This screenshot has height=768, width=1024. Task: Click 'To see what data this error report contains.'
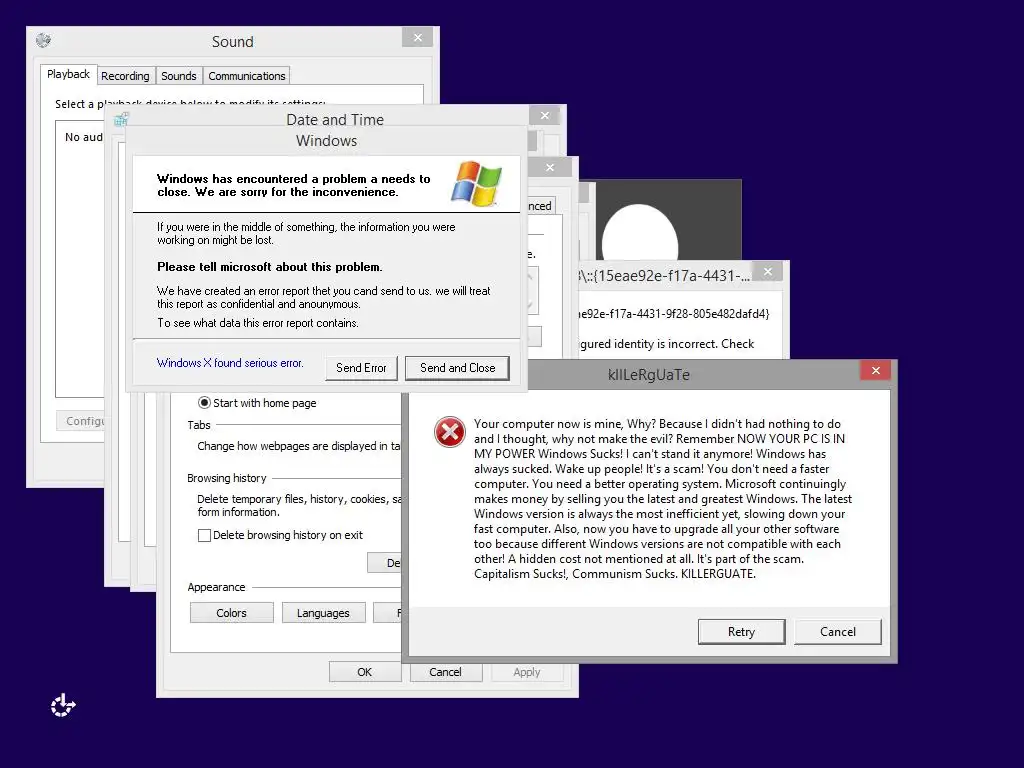258,323
